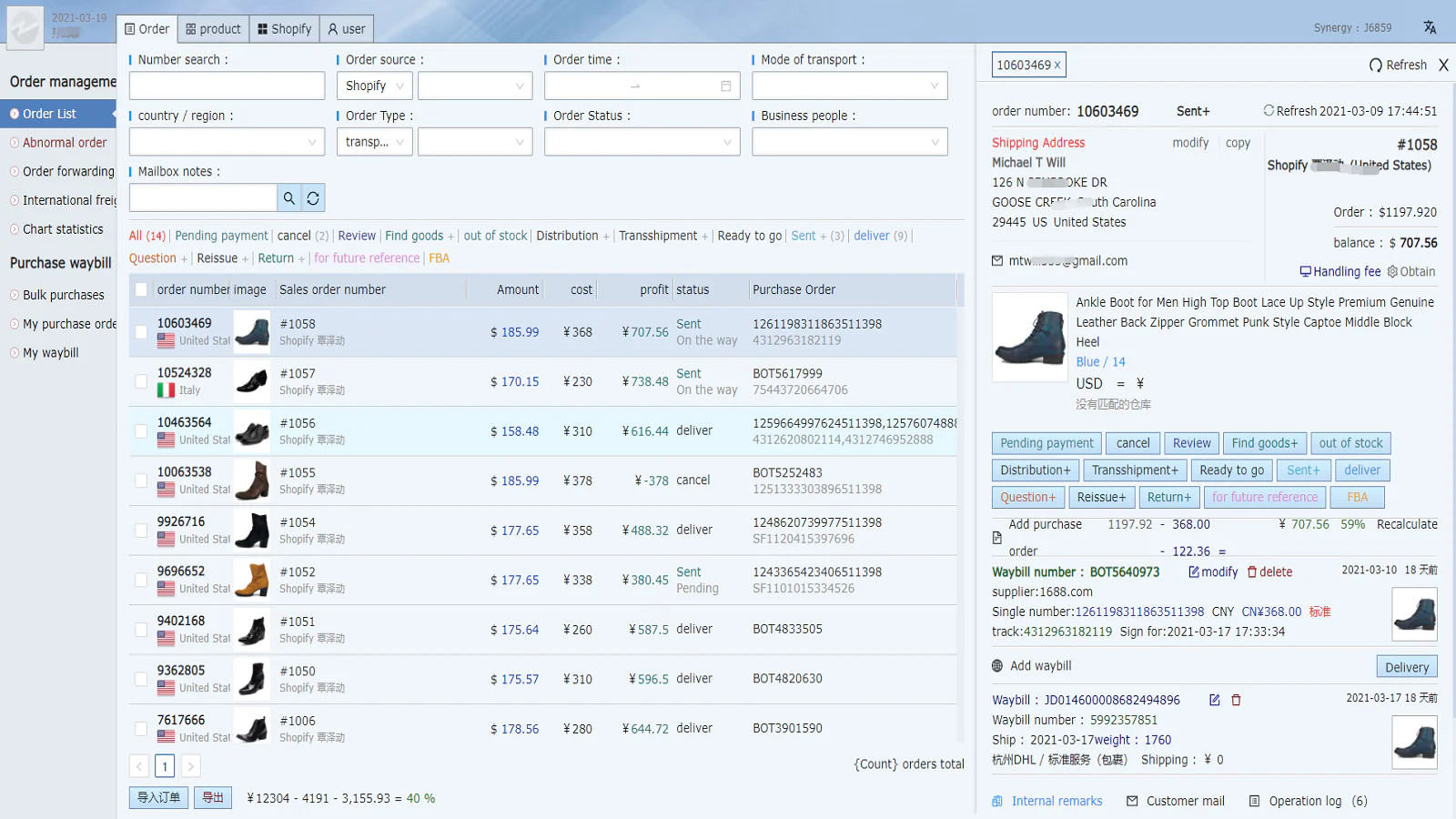Click the Ready to go status button
This screenshot has height=819, width=1456.
tap(1230, 470)
